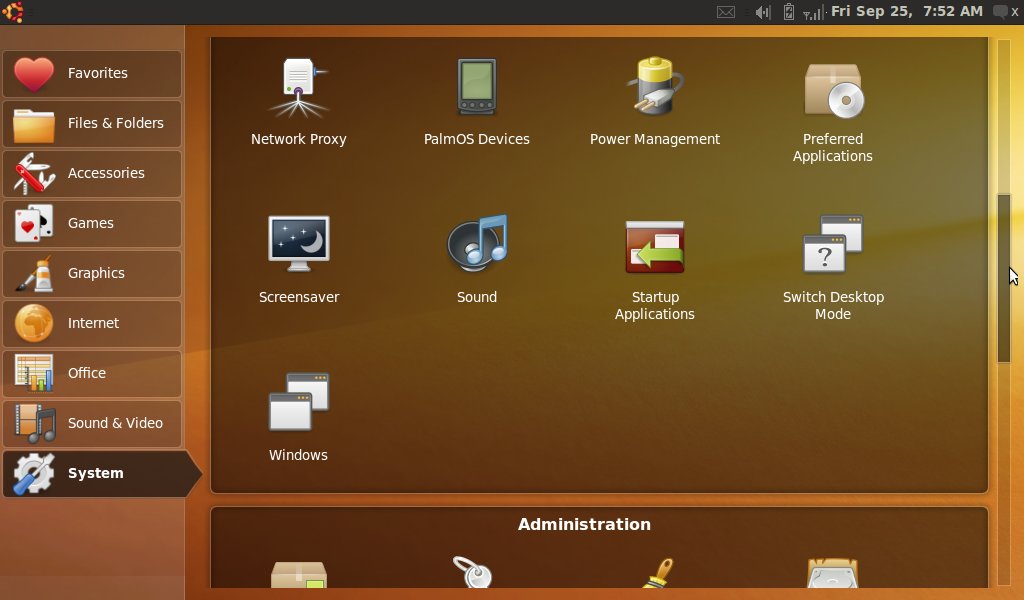Open Power Management preferences
This screenshot has width=1024, height=600.
pos(655,102)
